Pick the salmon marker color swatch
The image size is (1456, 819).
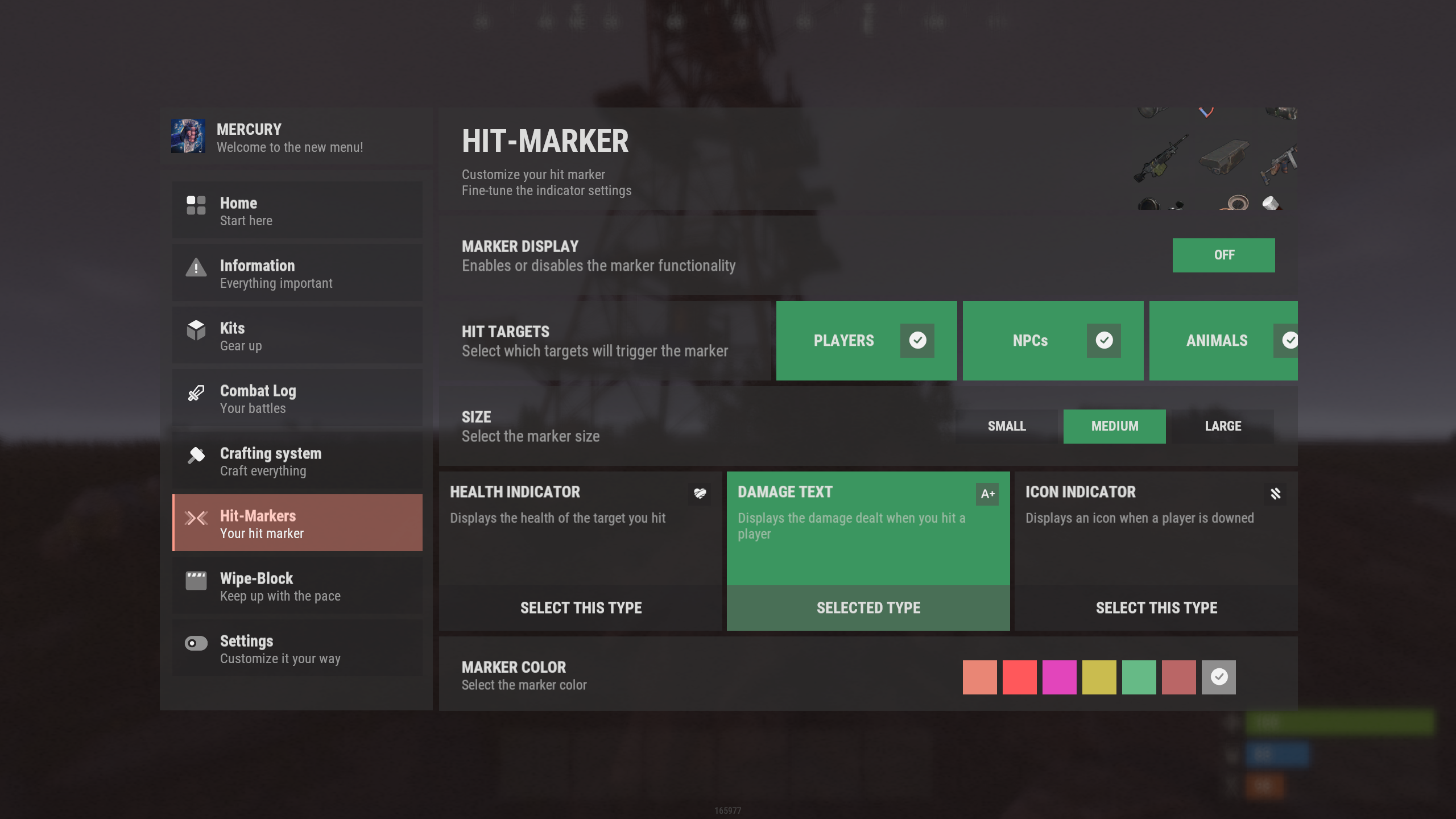[x=980, y=677]
